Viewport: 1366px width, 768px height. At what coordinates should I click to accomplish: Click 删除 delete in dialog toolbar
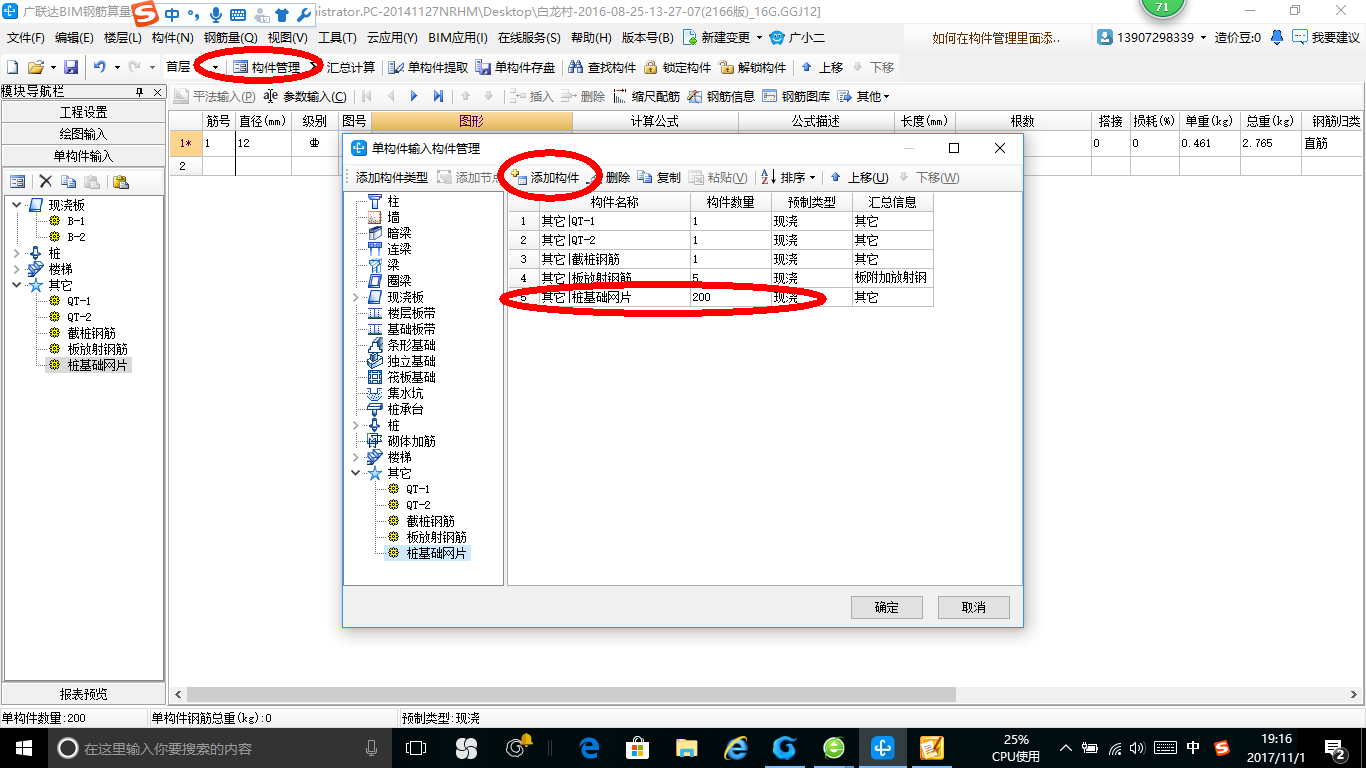click(609, 177)
